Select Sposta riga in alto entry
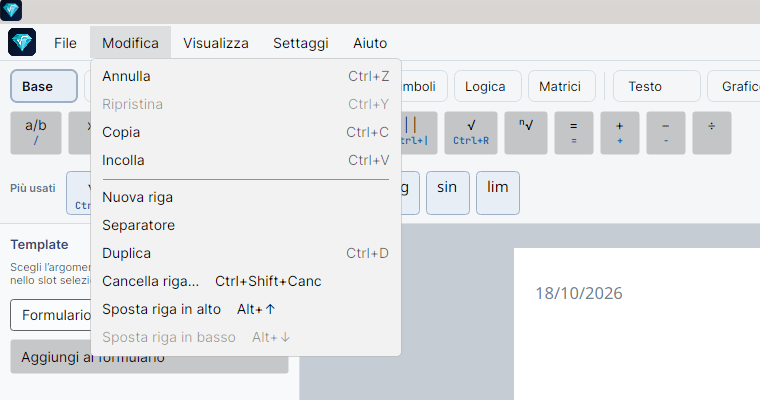Image resolution: width=760 pixels, height=400 pixels. 246,309
